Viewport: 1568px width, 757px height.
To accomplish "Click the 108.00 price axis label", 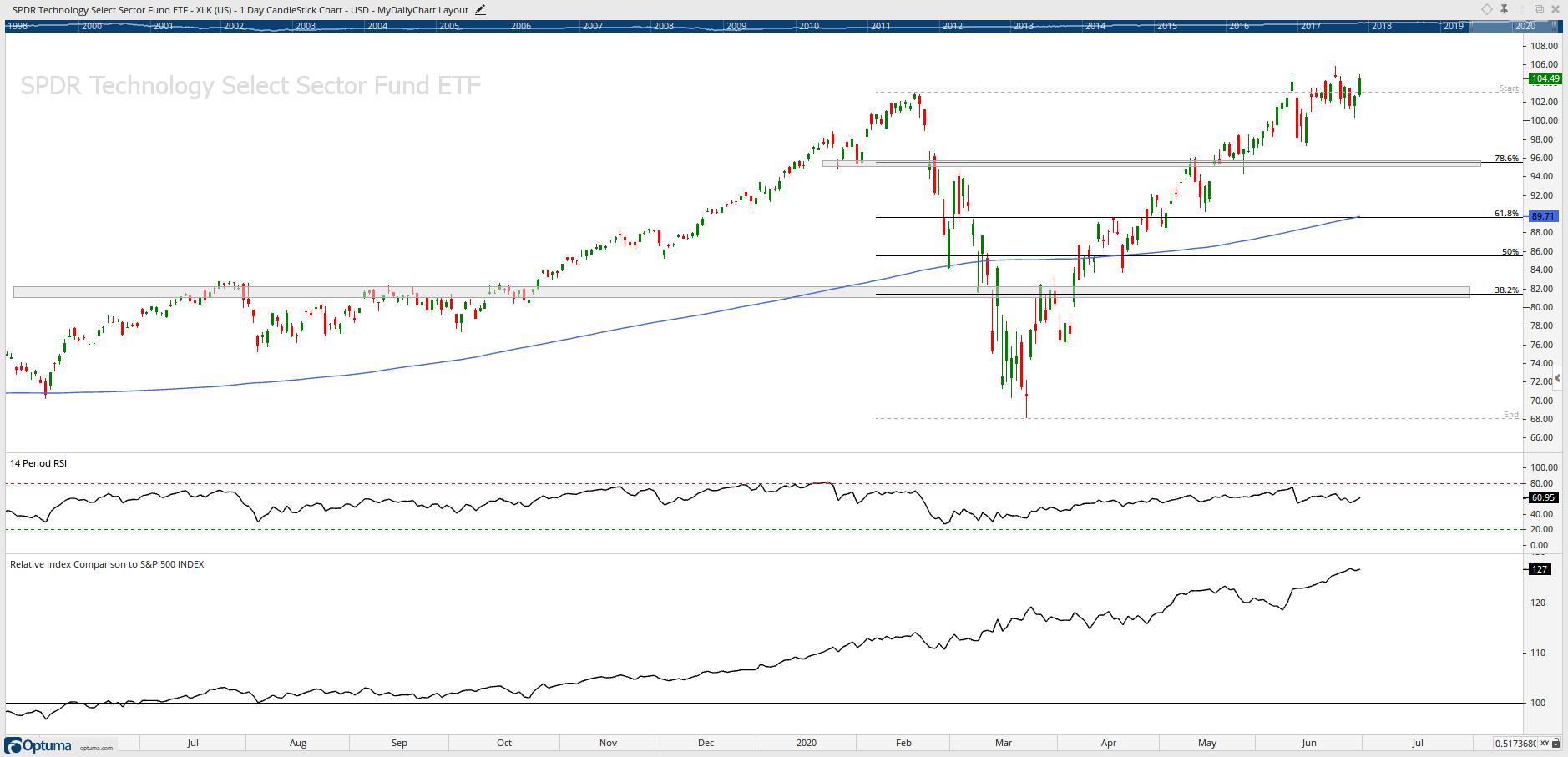I will click(1544, 46).
